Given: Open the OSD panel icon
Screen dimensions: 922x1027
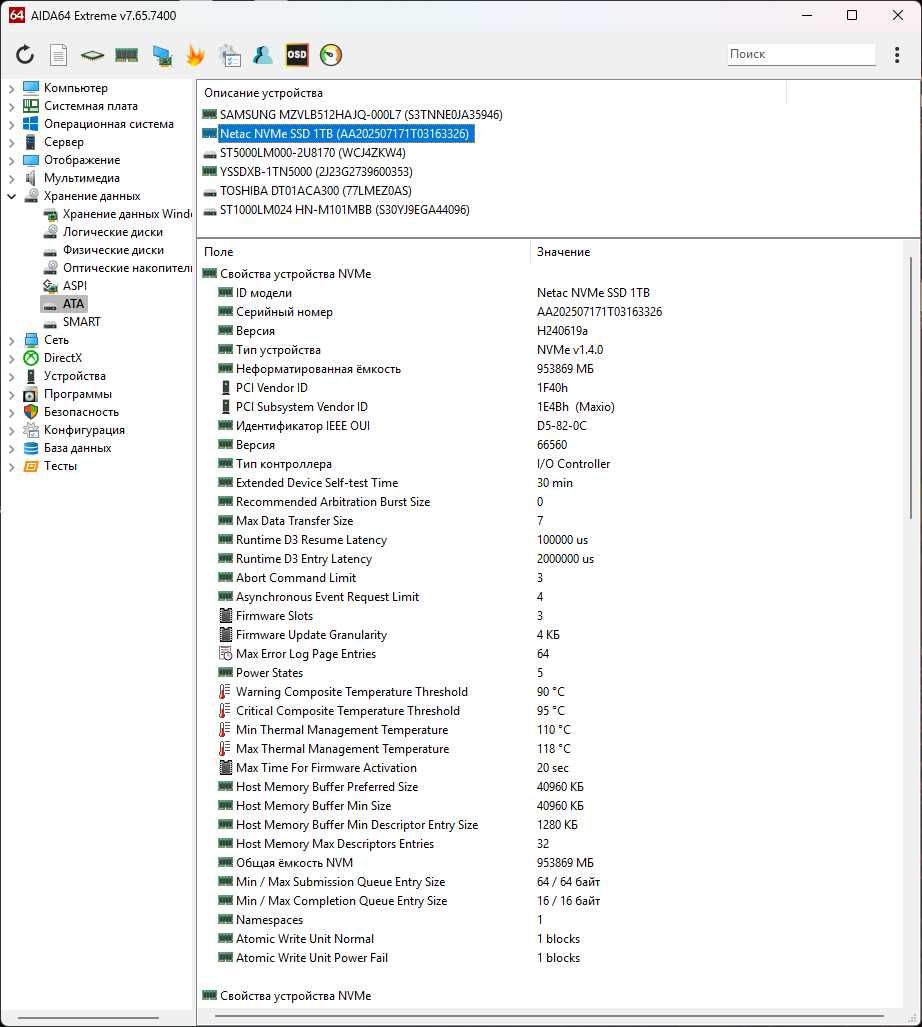Looking at the screenshot, I should (x=297, y=55).
